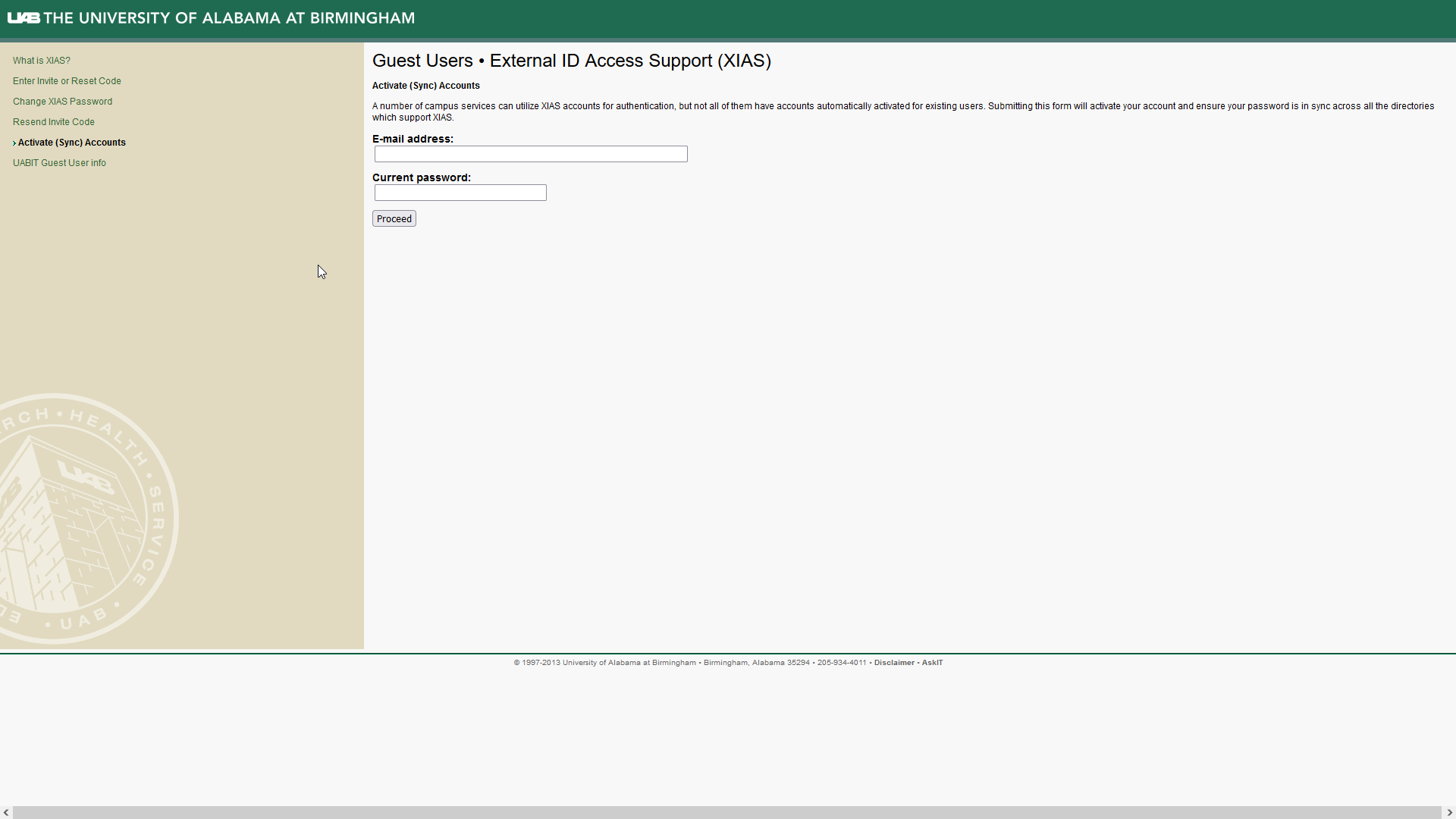This screenshot has height=819, width=1456.
Task: Focus the E-mail address field
Action: tap(531, 154)
